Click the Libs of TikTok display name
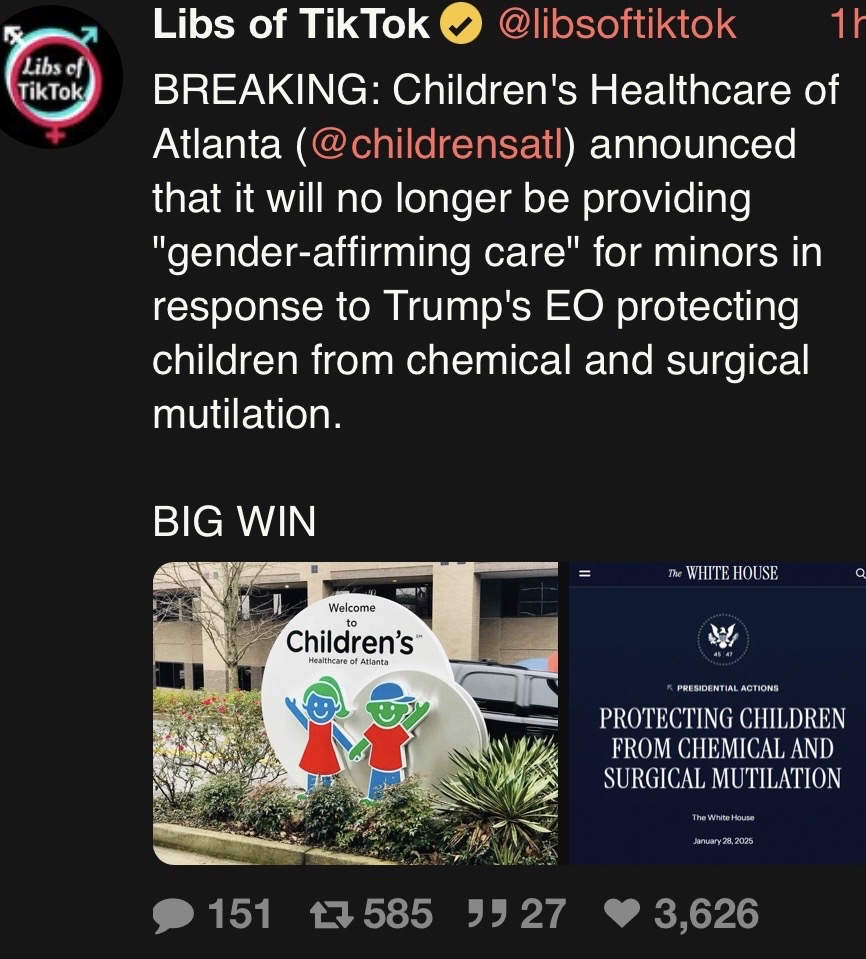The width and height of the screenshot is (866, 959). pyautogui.click(x=291, y=24)
